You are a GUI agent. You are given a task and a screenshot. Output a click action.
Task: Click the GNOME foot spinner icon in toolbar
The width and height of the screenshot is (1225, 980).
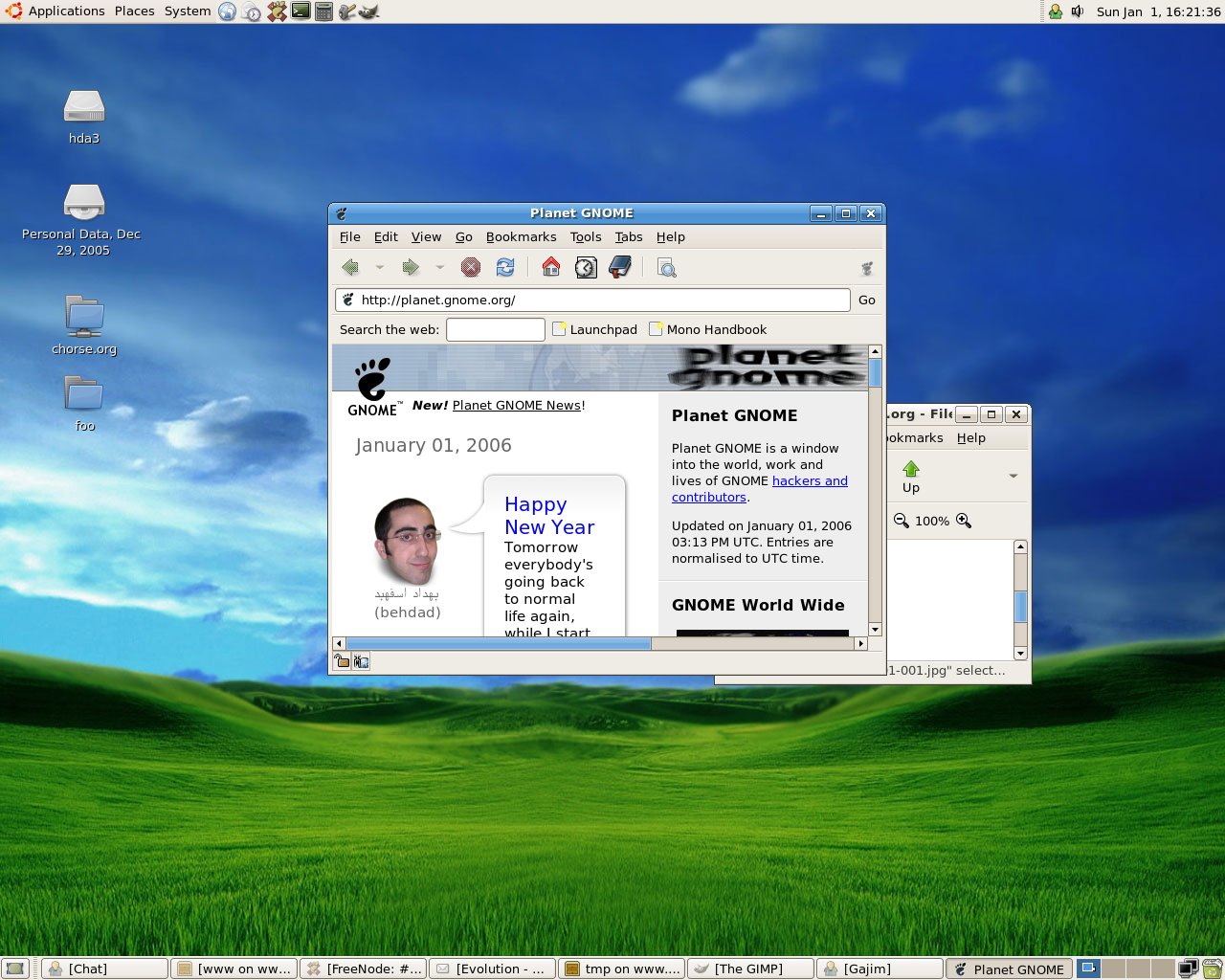(867, 268)
